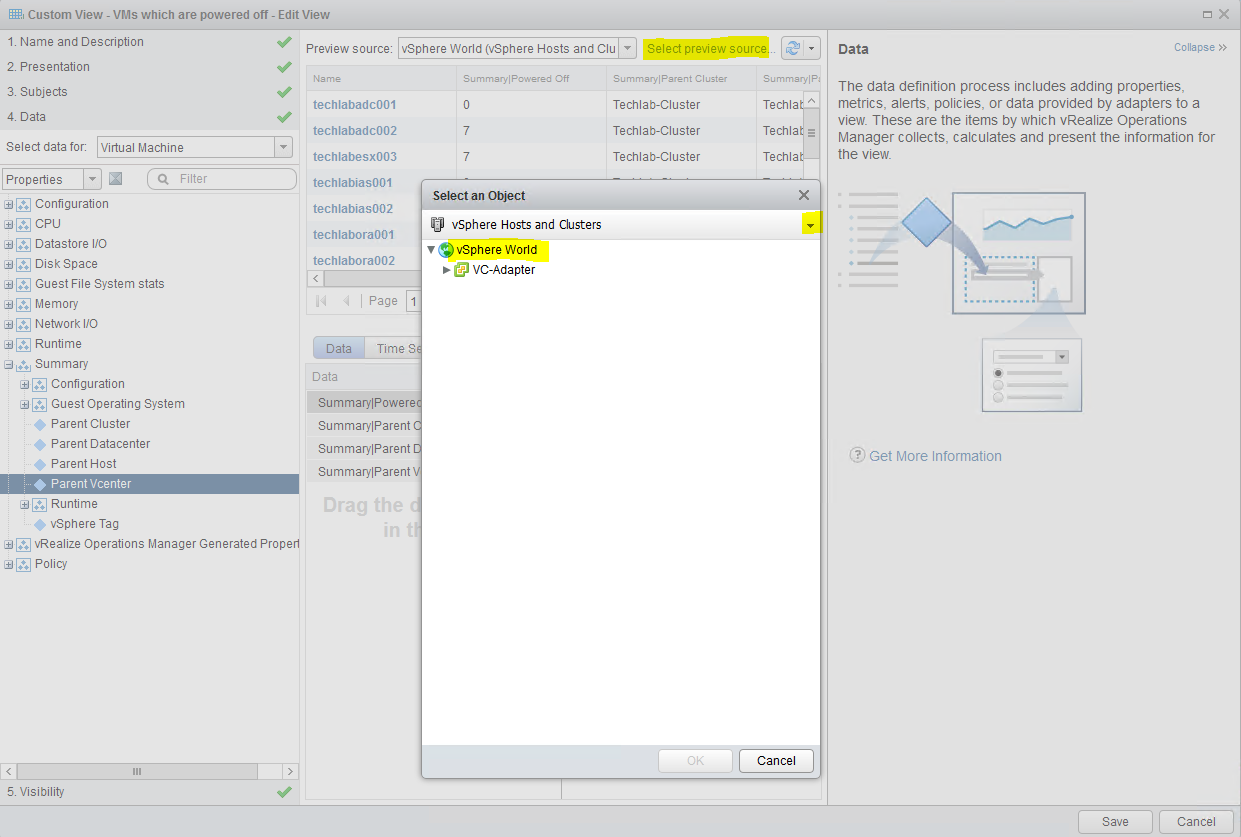Screen dimensions: 1241x837
Task: Switch to the Data tab
Action: point(339,348)
